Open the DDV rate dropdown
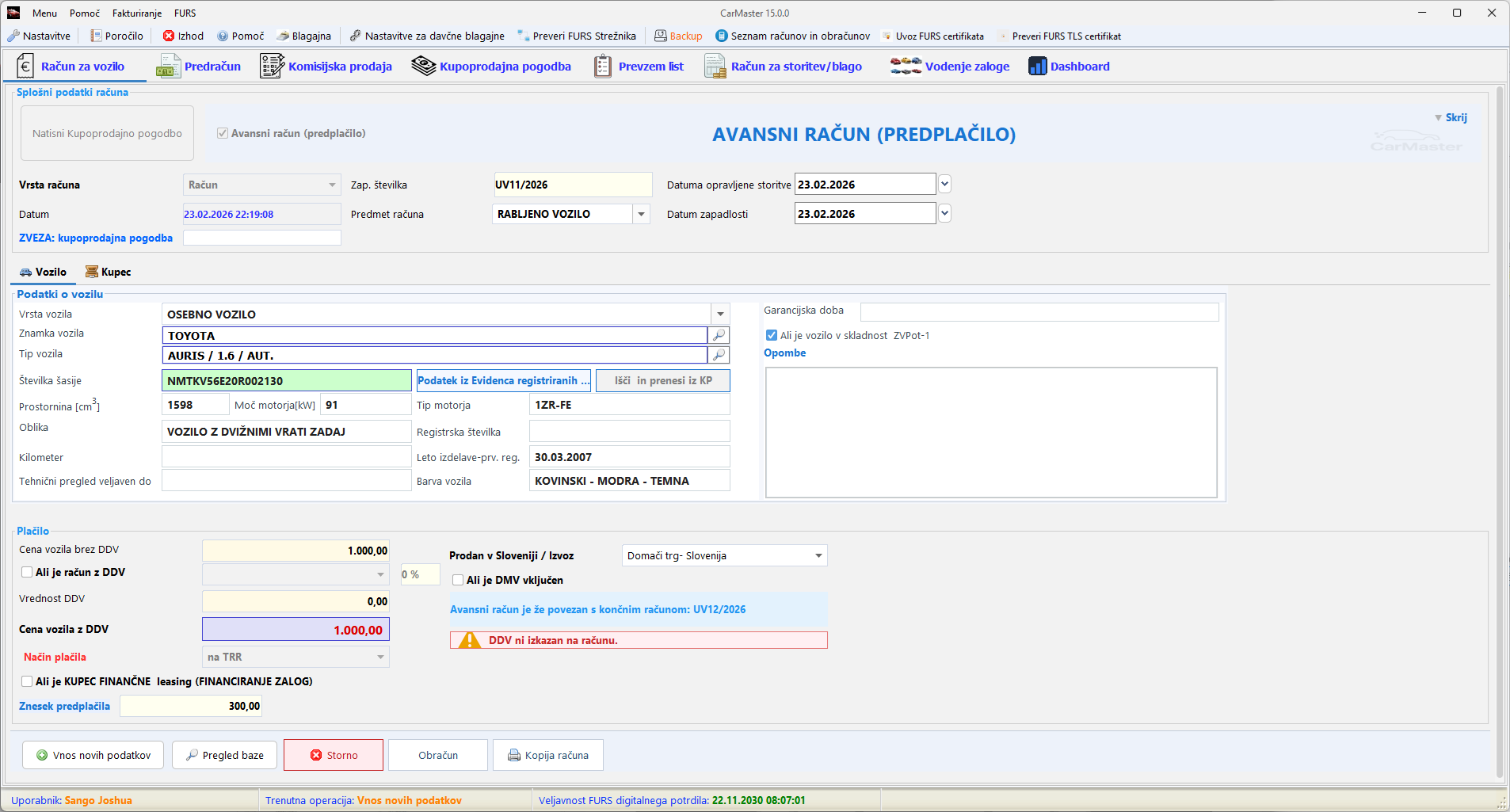 click(x=381, y=574)
